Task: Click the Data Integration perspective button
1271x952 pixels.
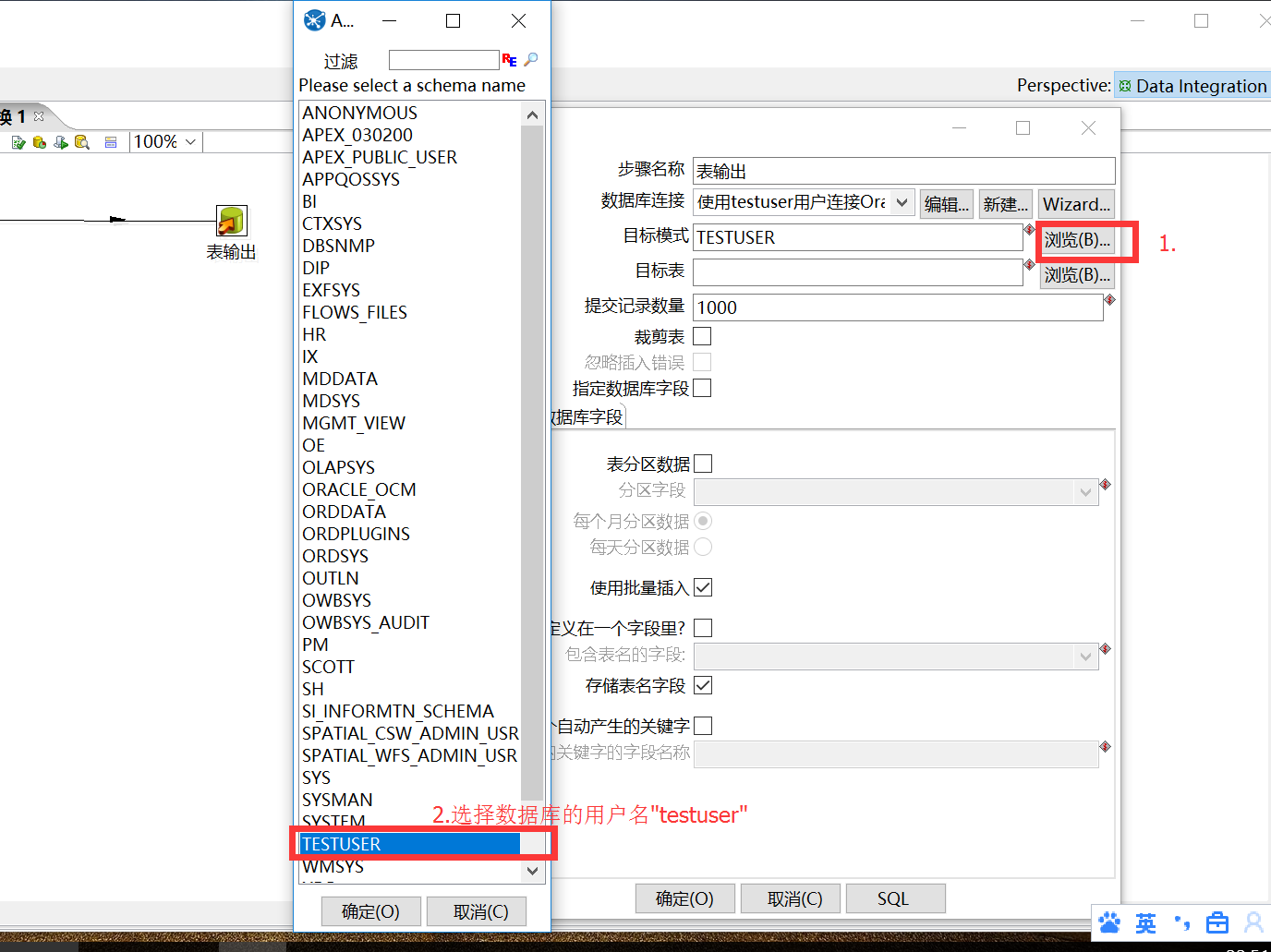Action: click(1192, 85)
